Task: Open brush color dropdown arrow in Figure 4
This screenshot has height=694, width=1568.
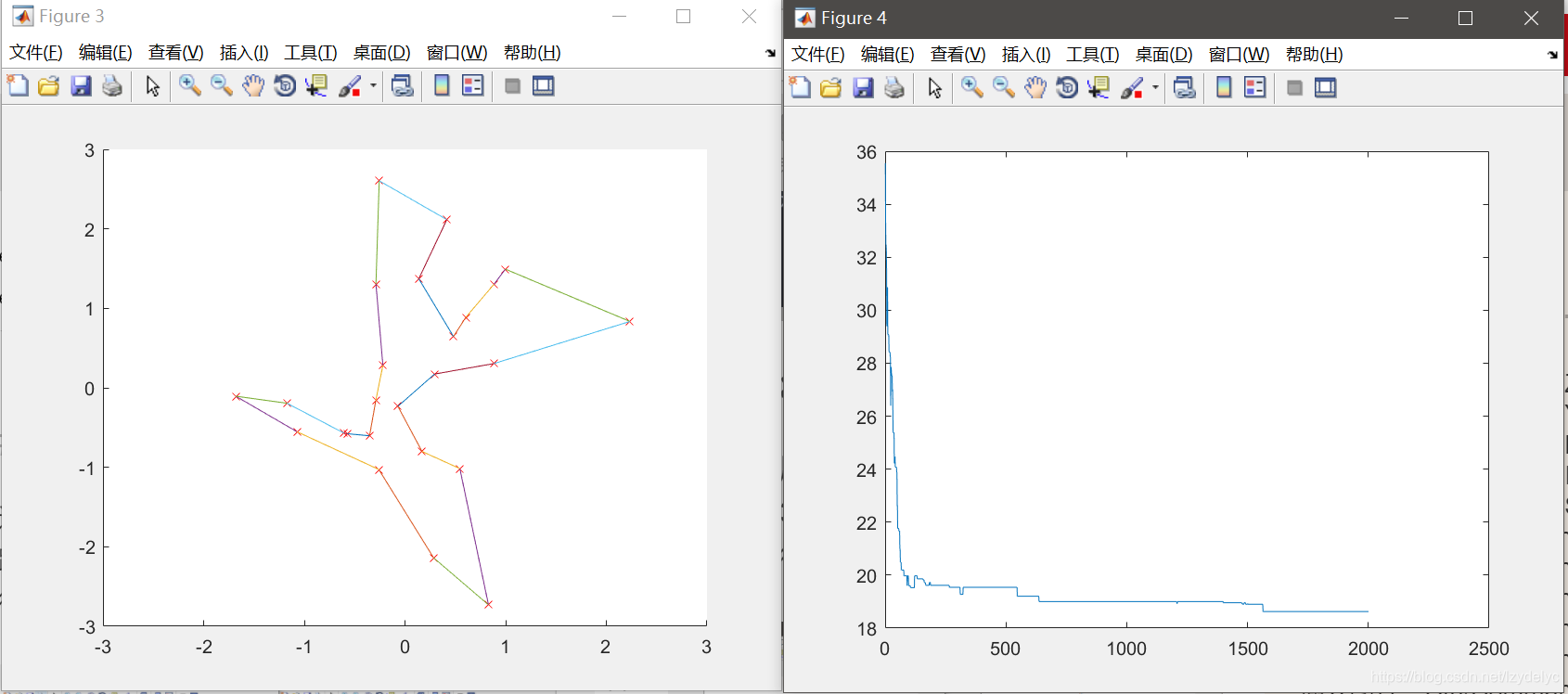Action: click(x=1155, y=88)
